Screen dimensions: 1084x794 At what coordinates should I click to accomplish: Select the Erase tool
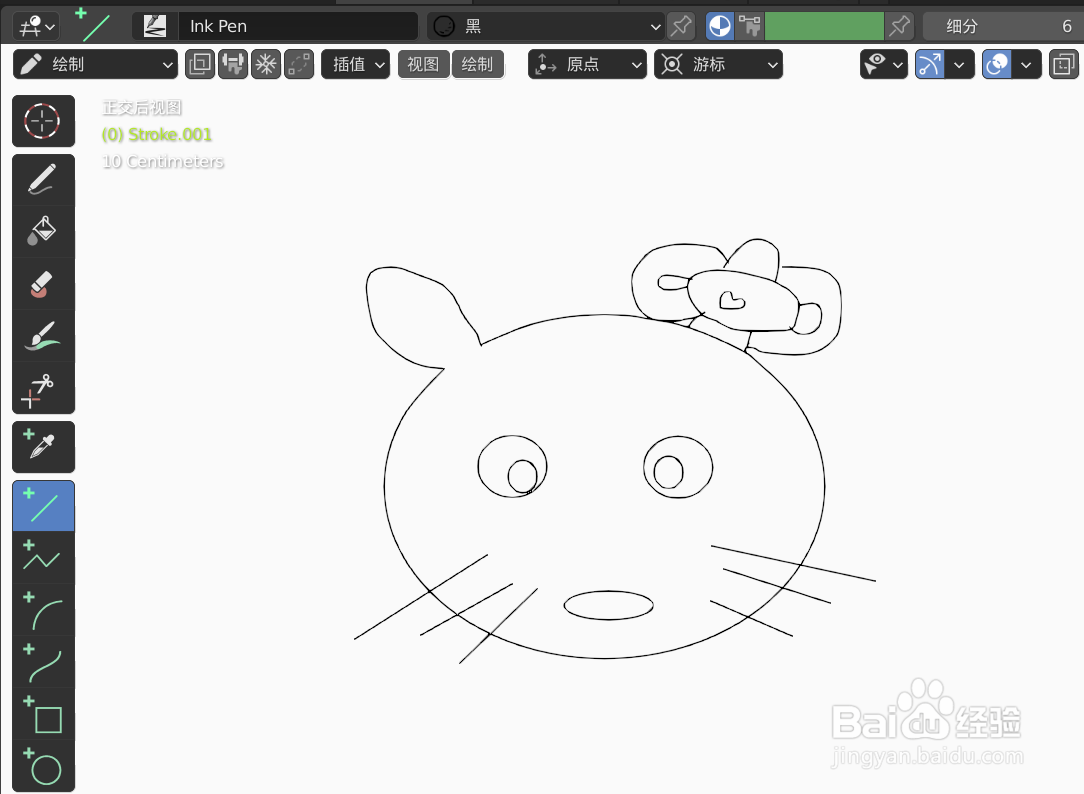(x=43, y=283)
